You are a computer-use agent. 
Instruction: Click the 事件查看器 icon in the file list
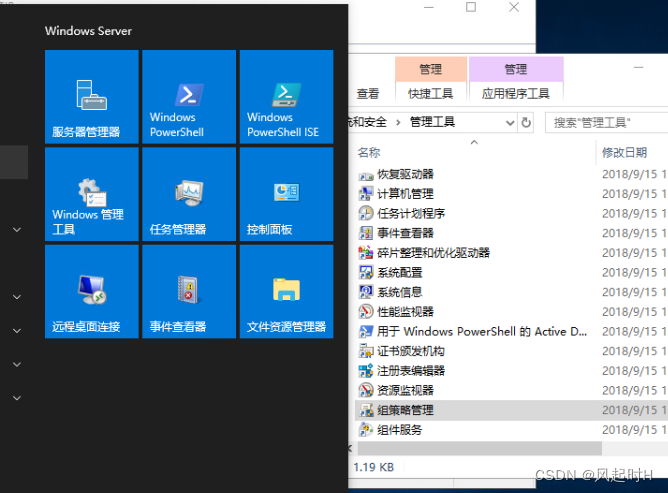(366, 234)
